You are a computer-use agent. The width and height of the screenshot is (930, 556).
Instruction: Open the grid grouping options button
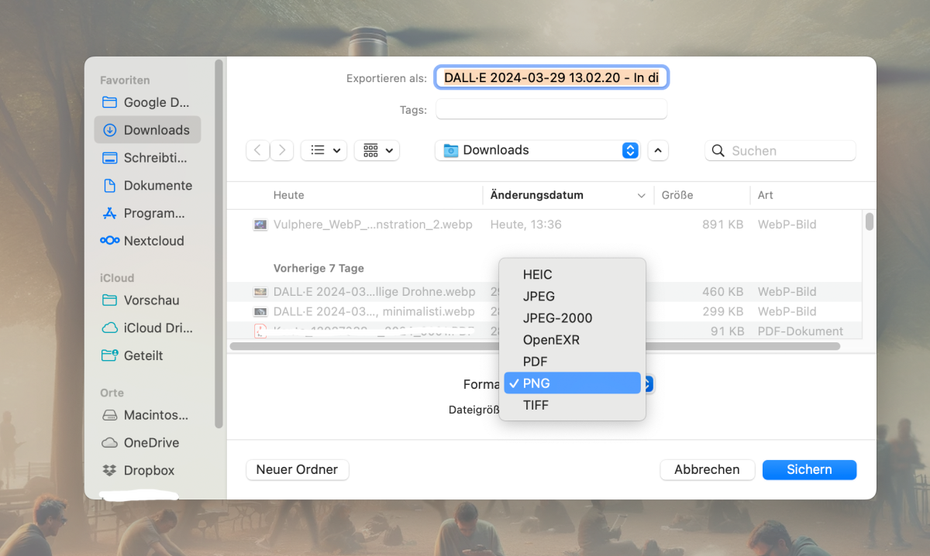[x=377, y=150]
